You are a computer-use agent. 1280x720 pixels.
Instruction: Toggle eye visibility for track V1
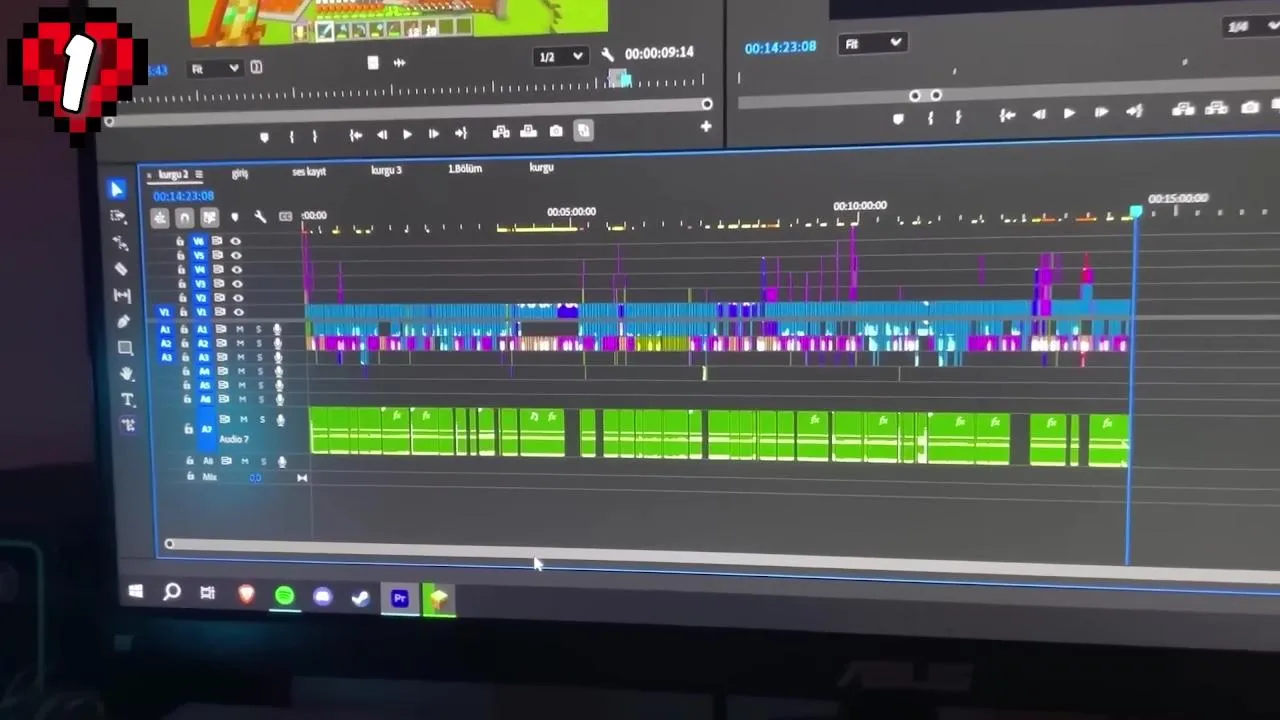click(x=238, y=312)
